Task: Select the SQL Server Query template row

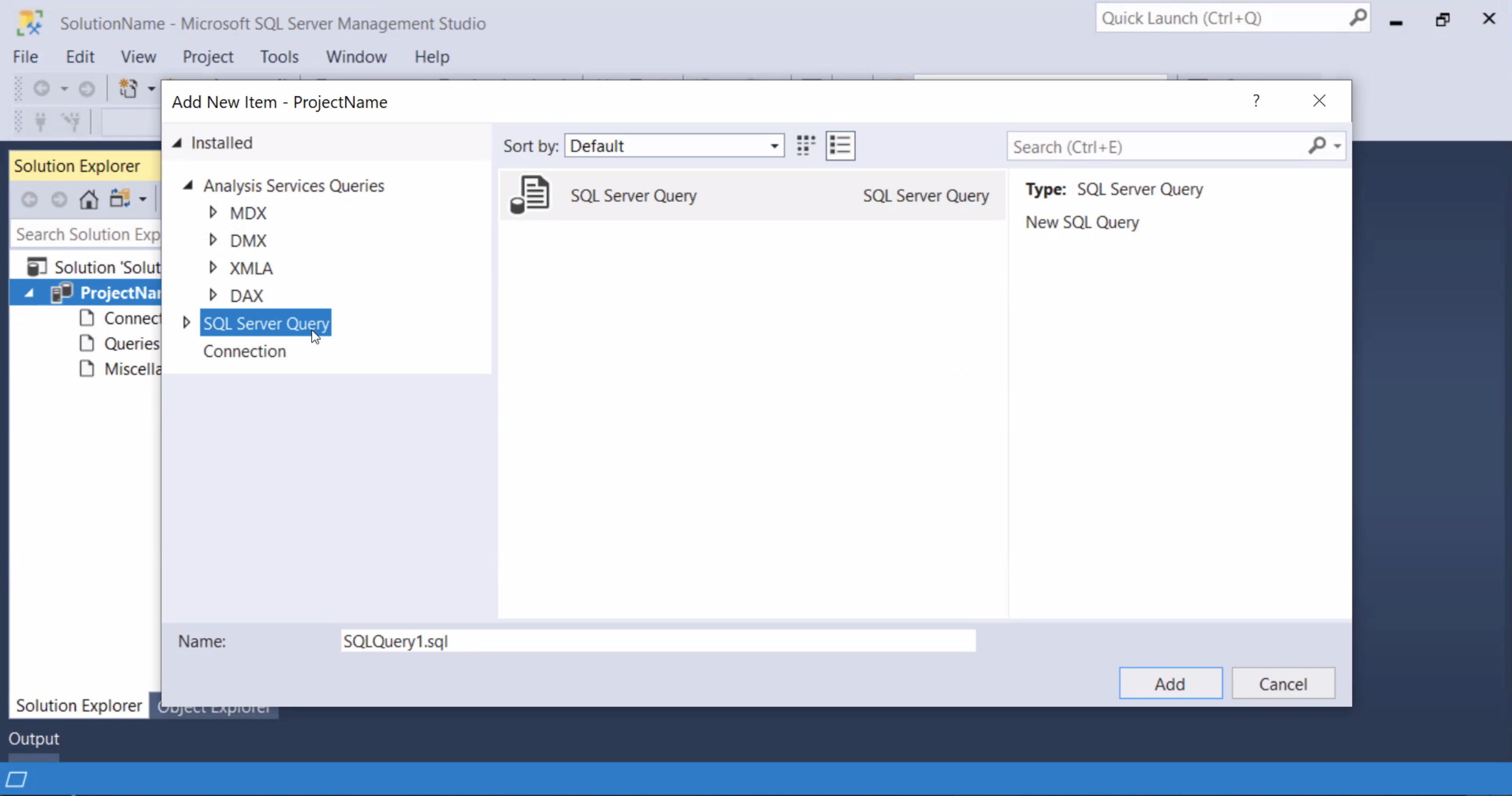Action: [x=752, y=195]
